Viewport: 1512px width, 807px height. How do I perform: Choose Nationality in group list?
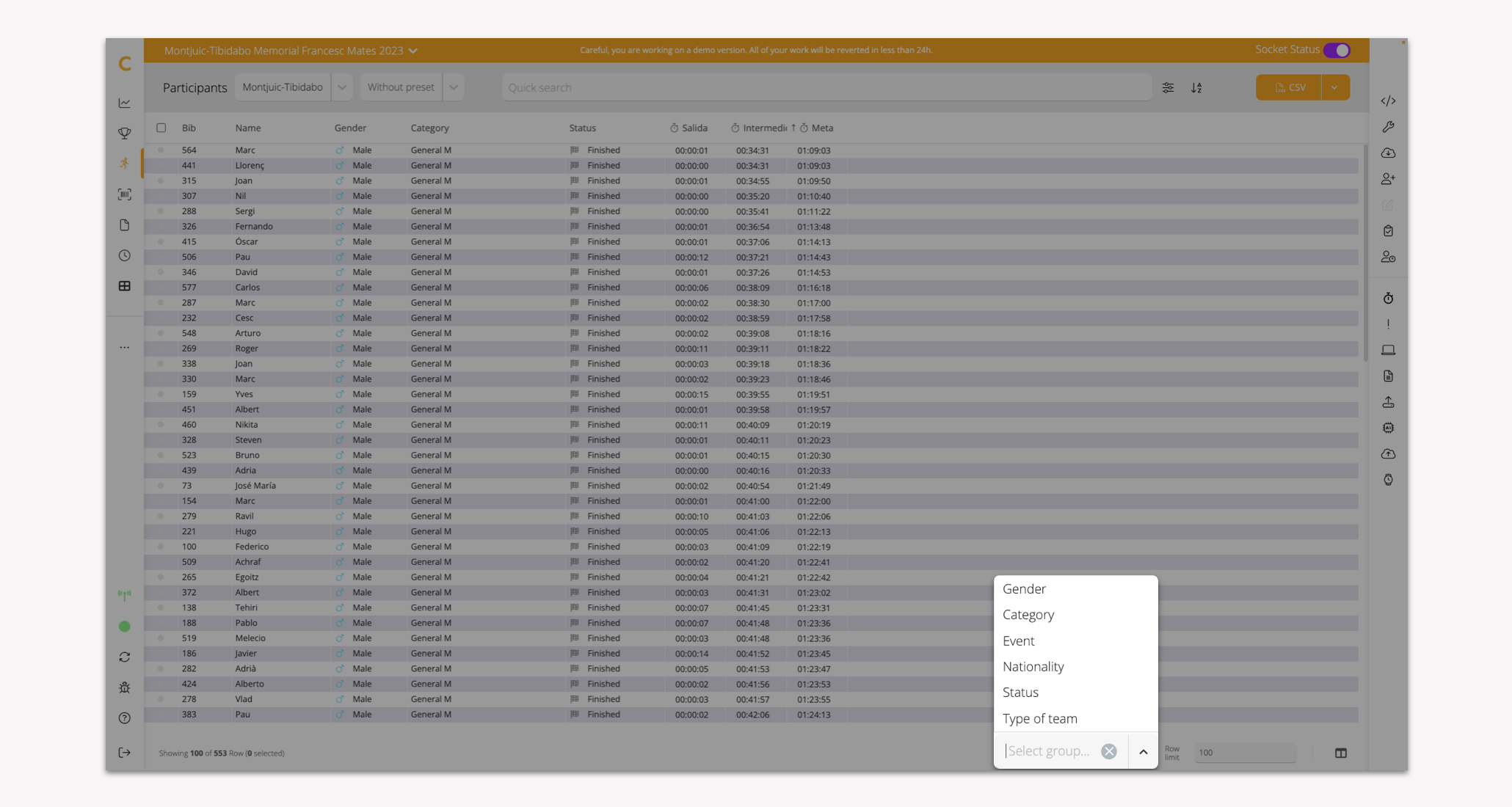pos(1075,667)
